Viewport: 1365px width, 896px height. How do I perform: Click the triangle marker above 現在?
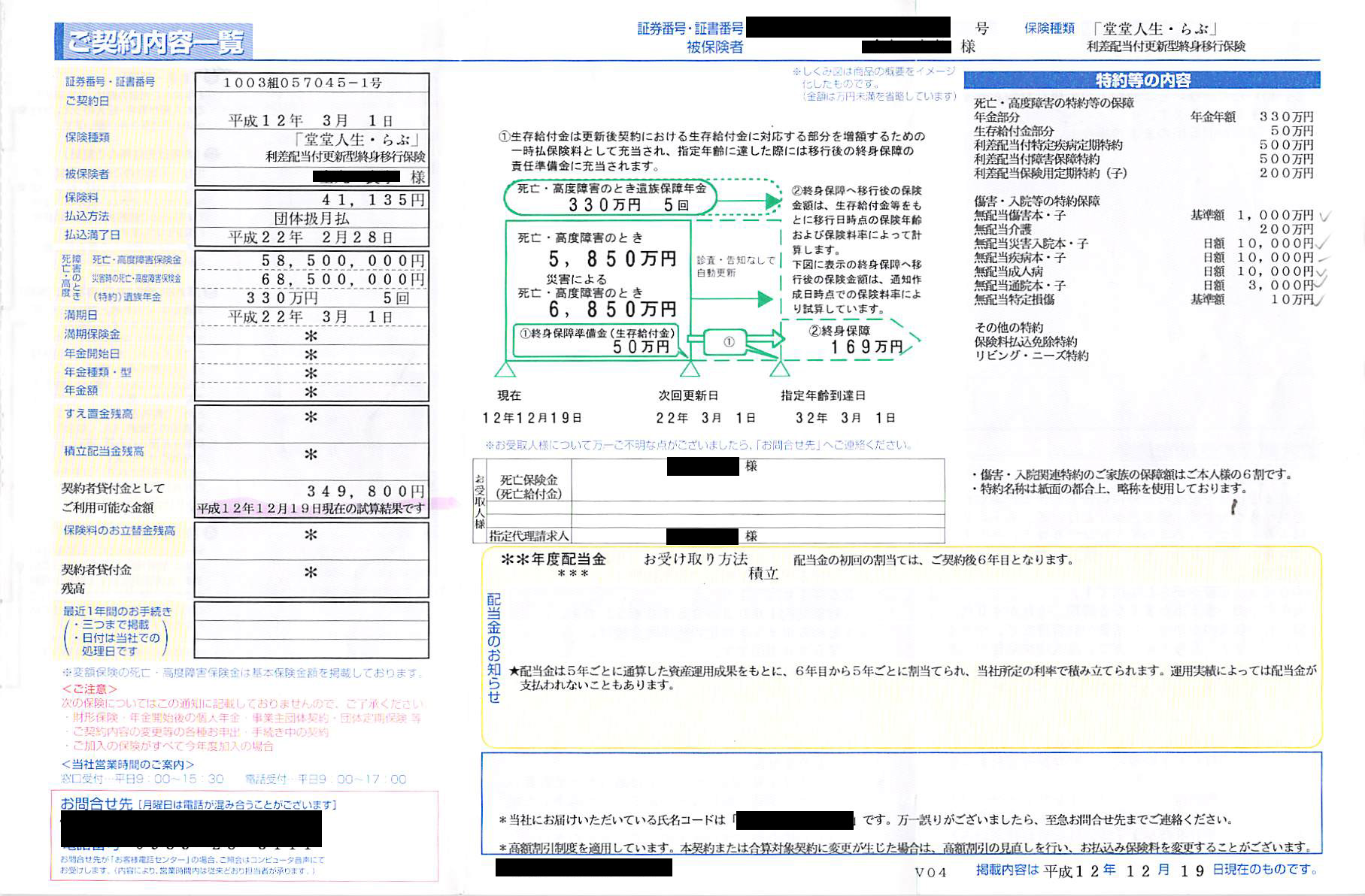(505, 368)
